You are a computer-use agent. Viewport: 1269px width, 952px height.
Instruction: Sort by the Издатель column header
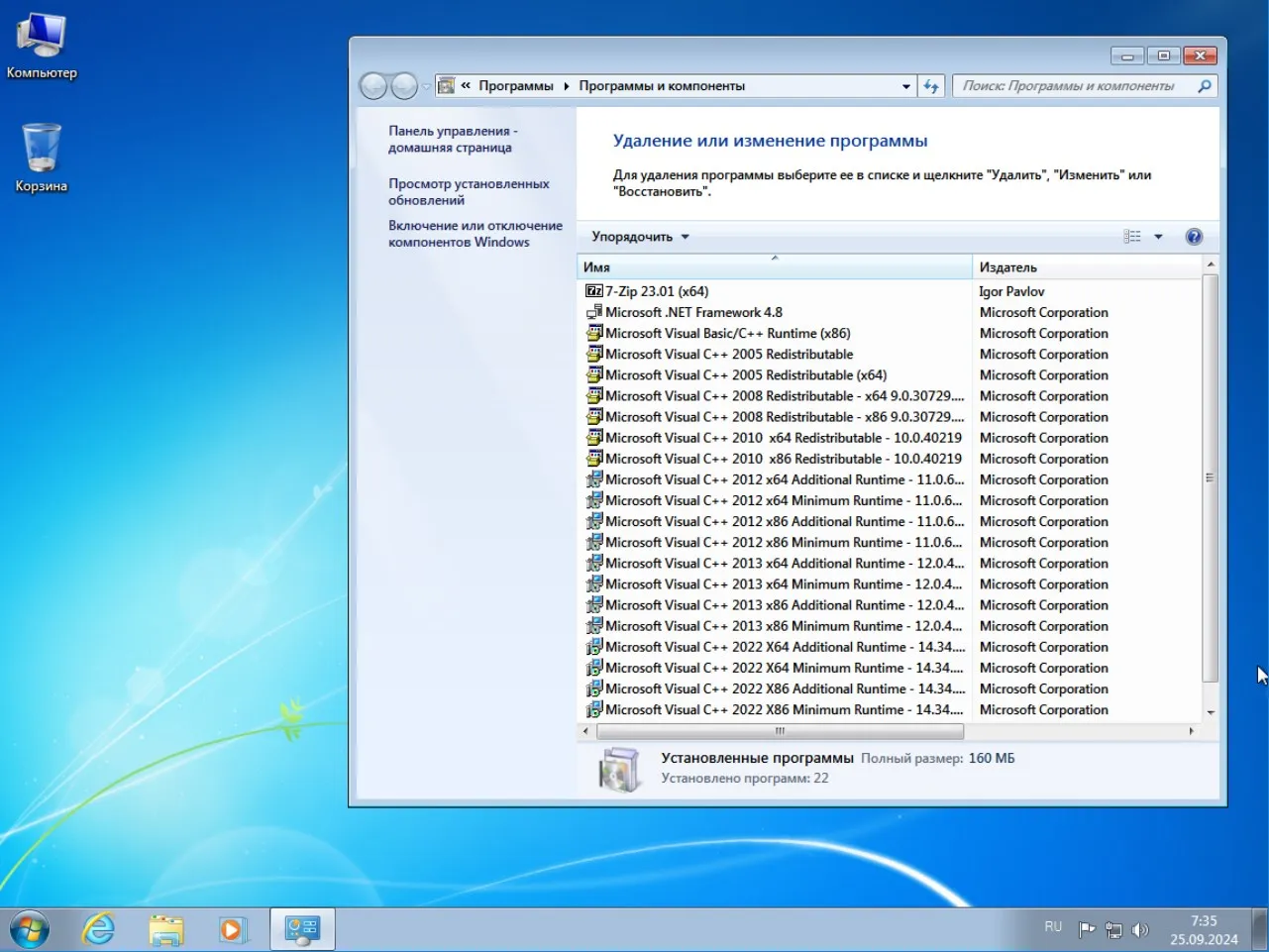[x=1087, y=267]
